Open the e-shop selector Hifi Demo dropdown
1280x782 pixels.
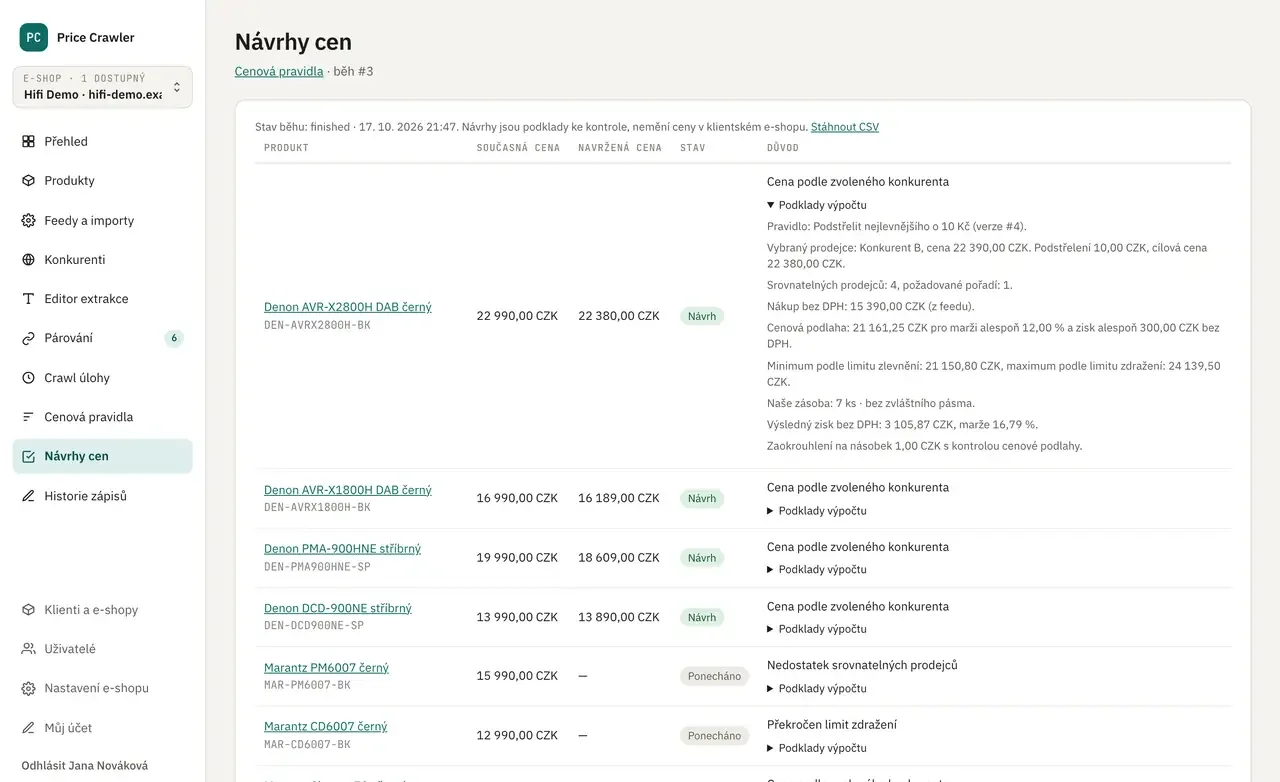click(x=103, y=87)
